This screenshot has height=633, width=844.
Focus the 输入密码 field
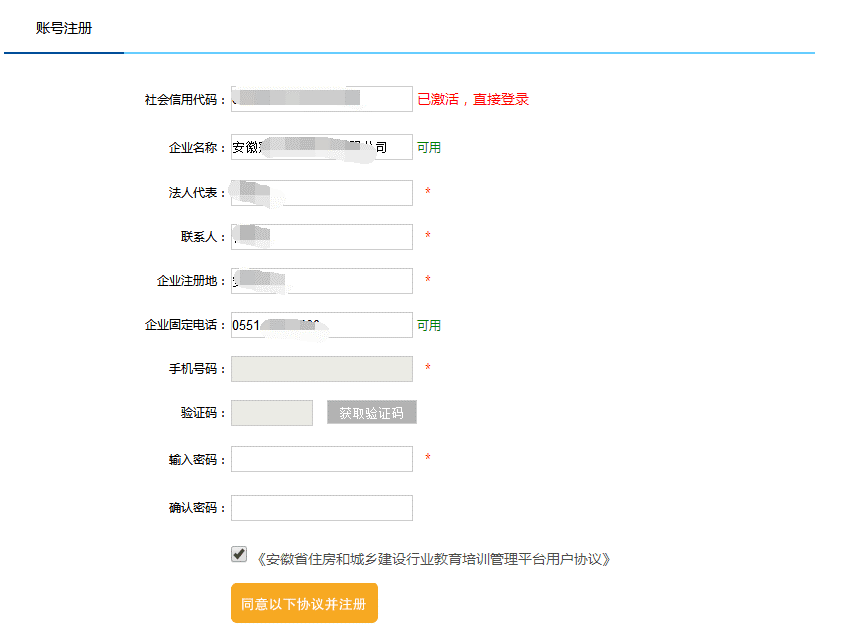[321, 459]
